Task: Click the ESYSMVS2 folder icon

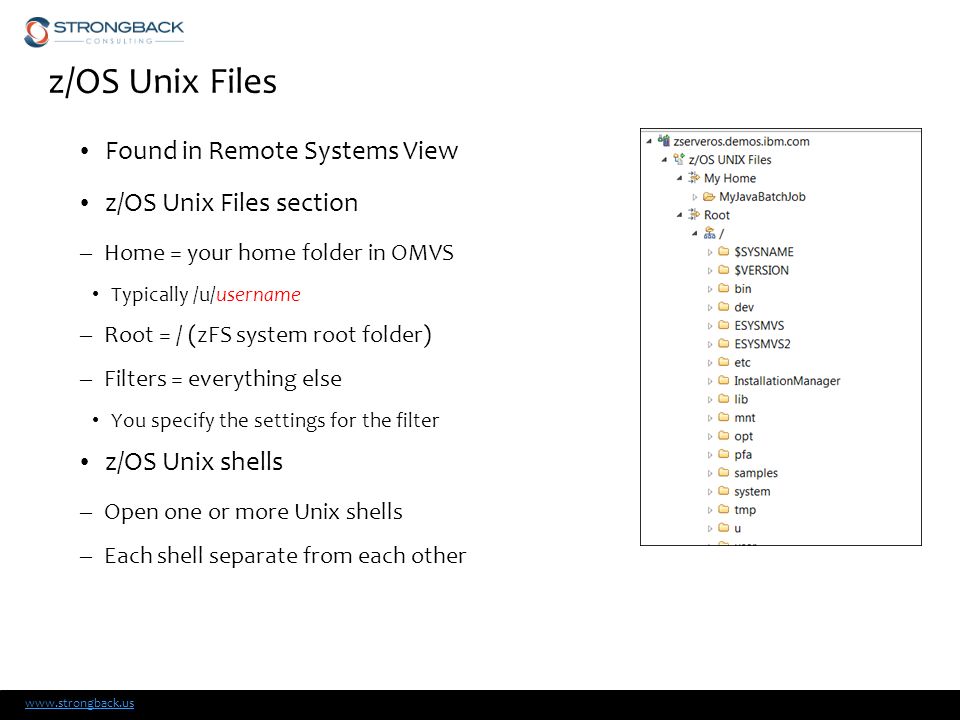Action: click(724, 343)
